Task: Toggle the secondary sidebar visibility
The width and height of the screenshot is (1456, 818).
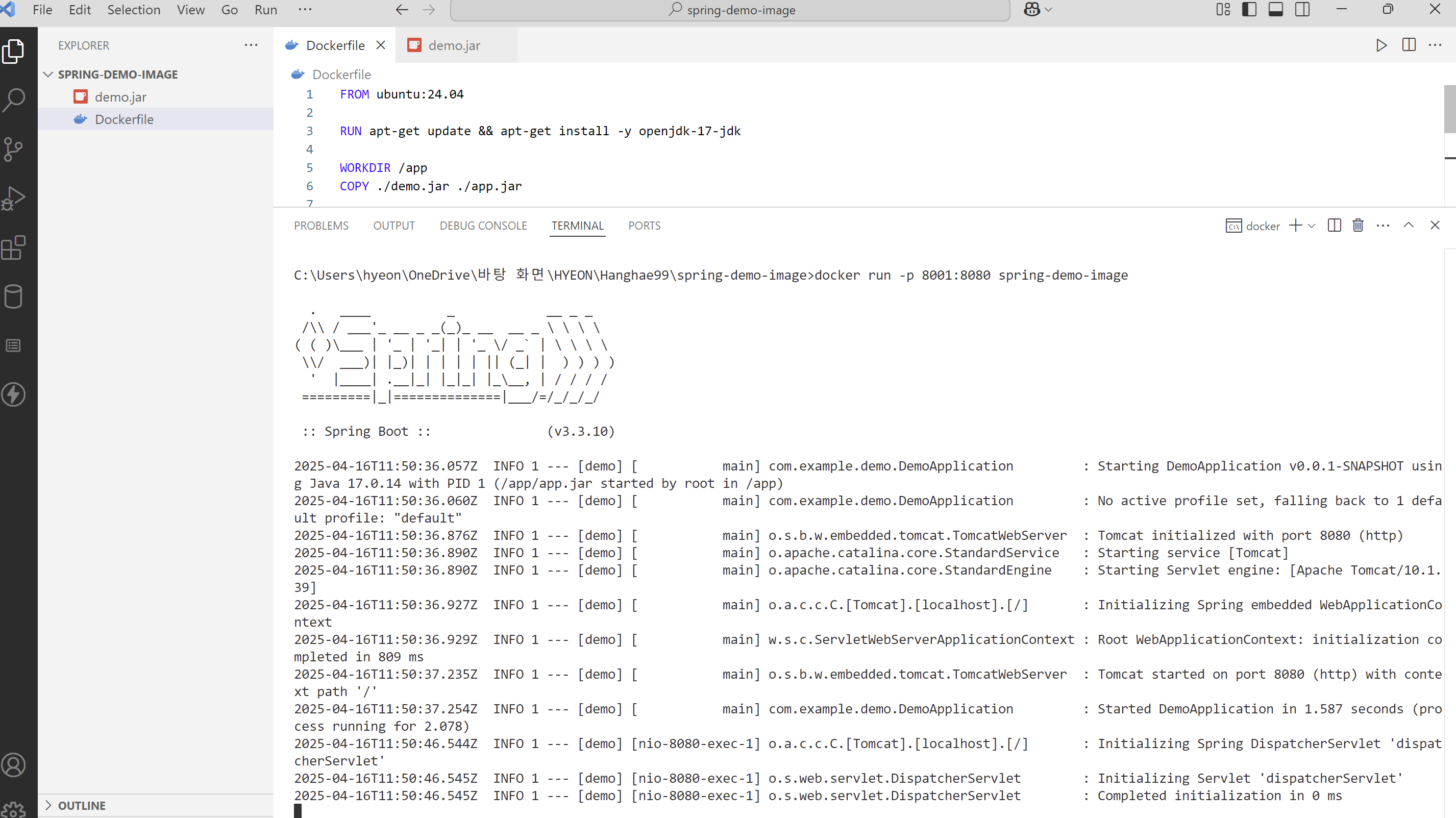Action: (1302, 10)
